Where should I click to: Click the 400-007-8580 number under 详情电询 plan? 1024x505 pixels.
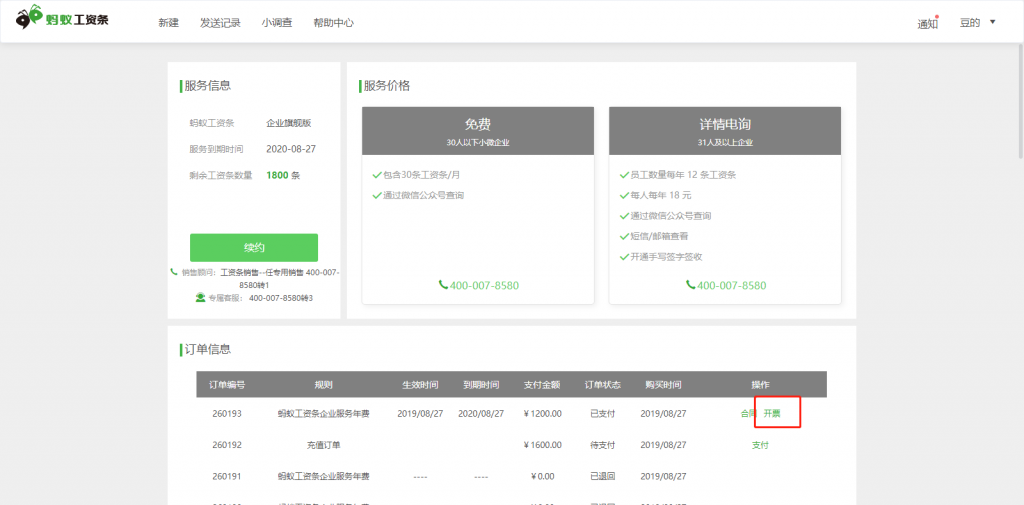(x=731, y=286)
